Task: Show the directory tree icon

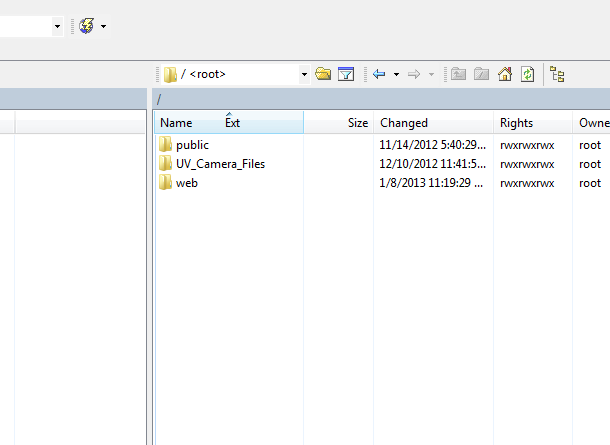Action: (557, 74)
